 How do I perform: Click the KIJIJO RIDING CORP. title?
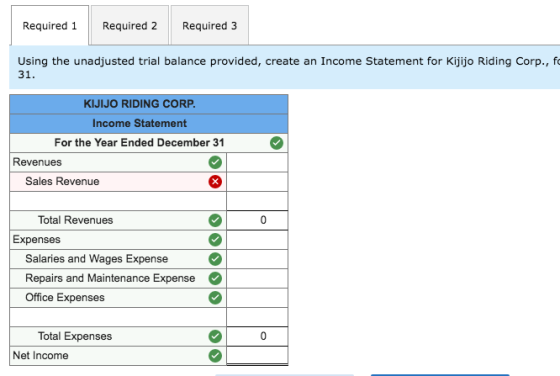(x=139, y=104)
